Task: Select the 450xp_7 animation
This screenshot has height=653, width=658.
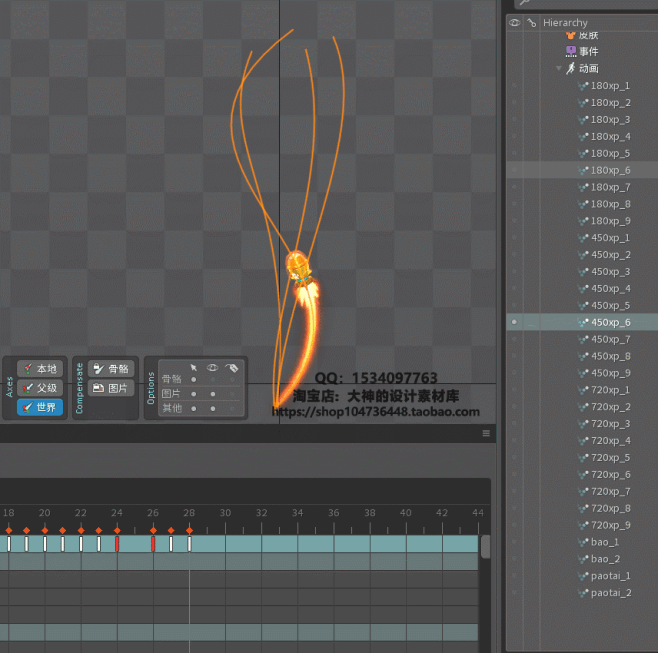Action: coord(611,340)
